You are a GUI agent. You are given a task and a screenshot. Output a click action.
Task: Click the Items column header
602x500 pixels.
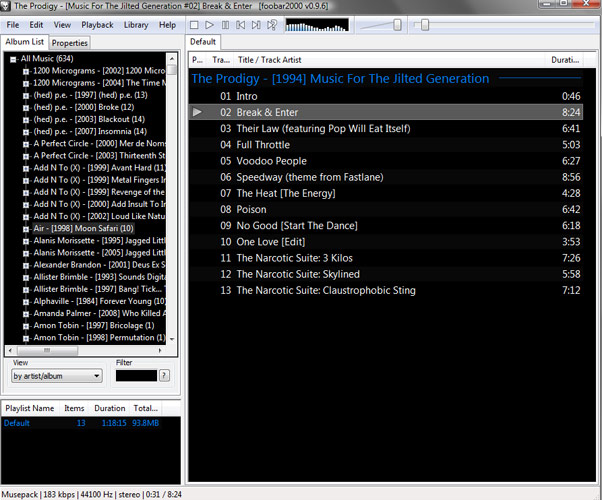point(74,408)
